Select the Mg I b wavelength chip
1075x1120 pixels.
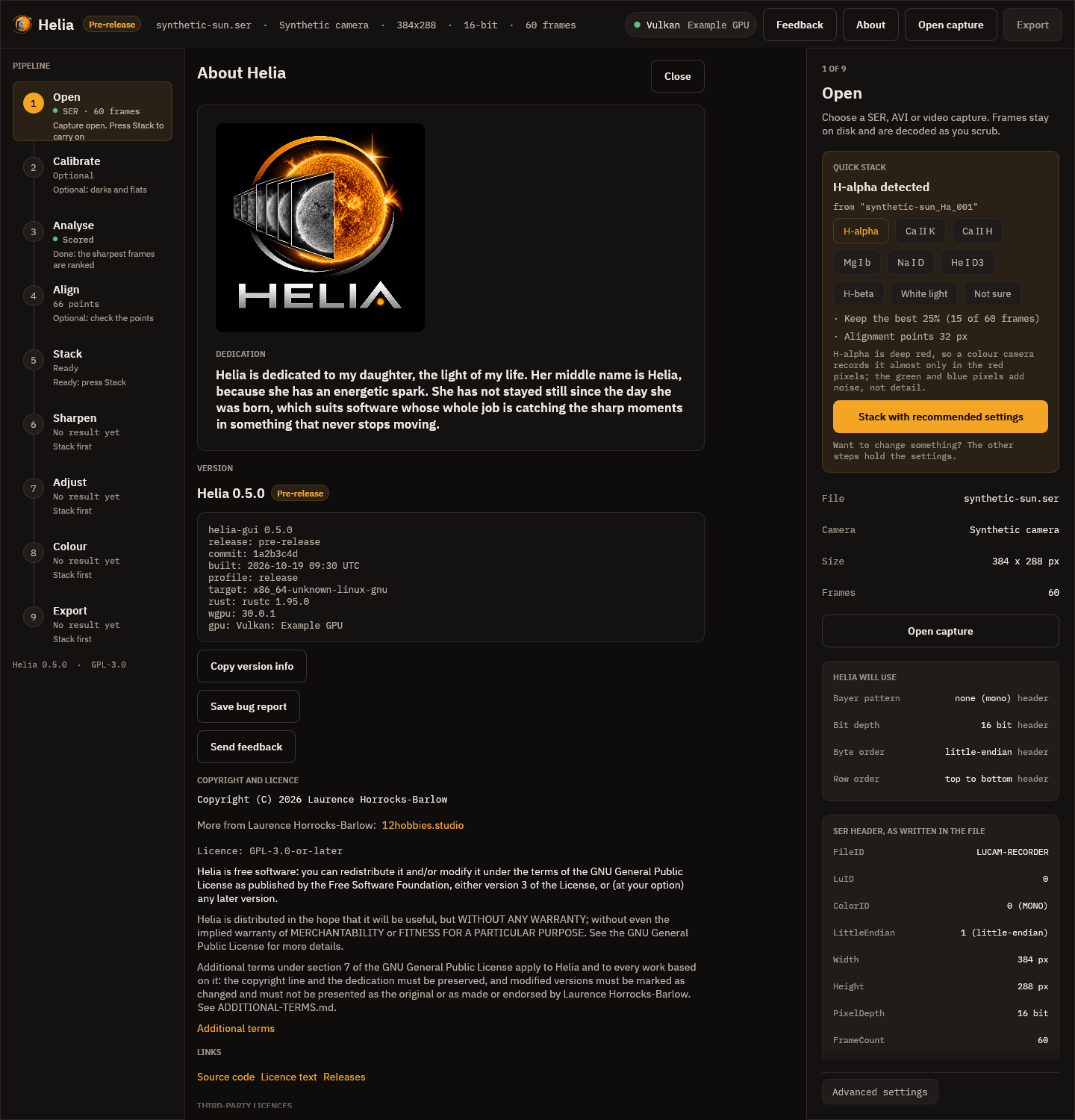pyautogui.click(x=857, y=263)
